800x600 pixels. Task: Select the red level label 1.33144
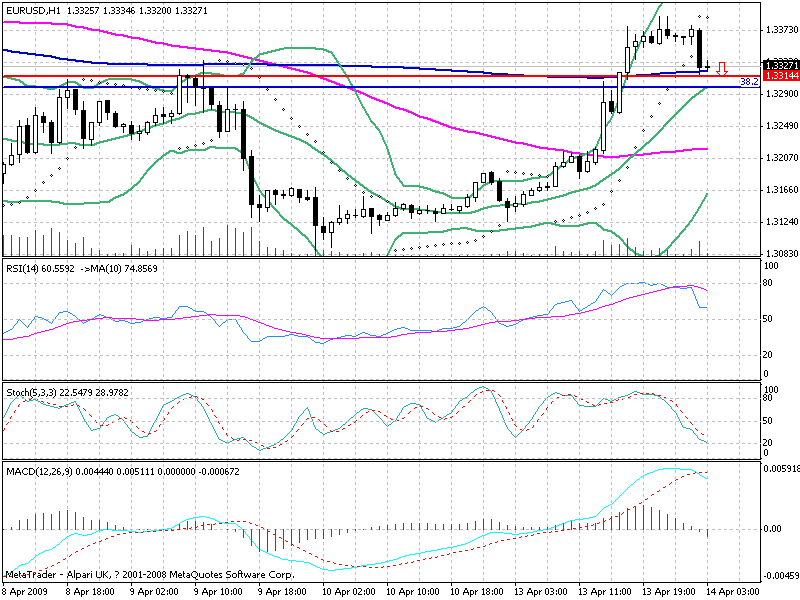point(781,76)
